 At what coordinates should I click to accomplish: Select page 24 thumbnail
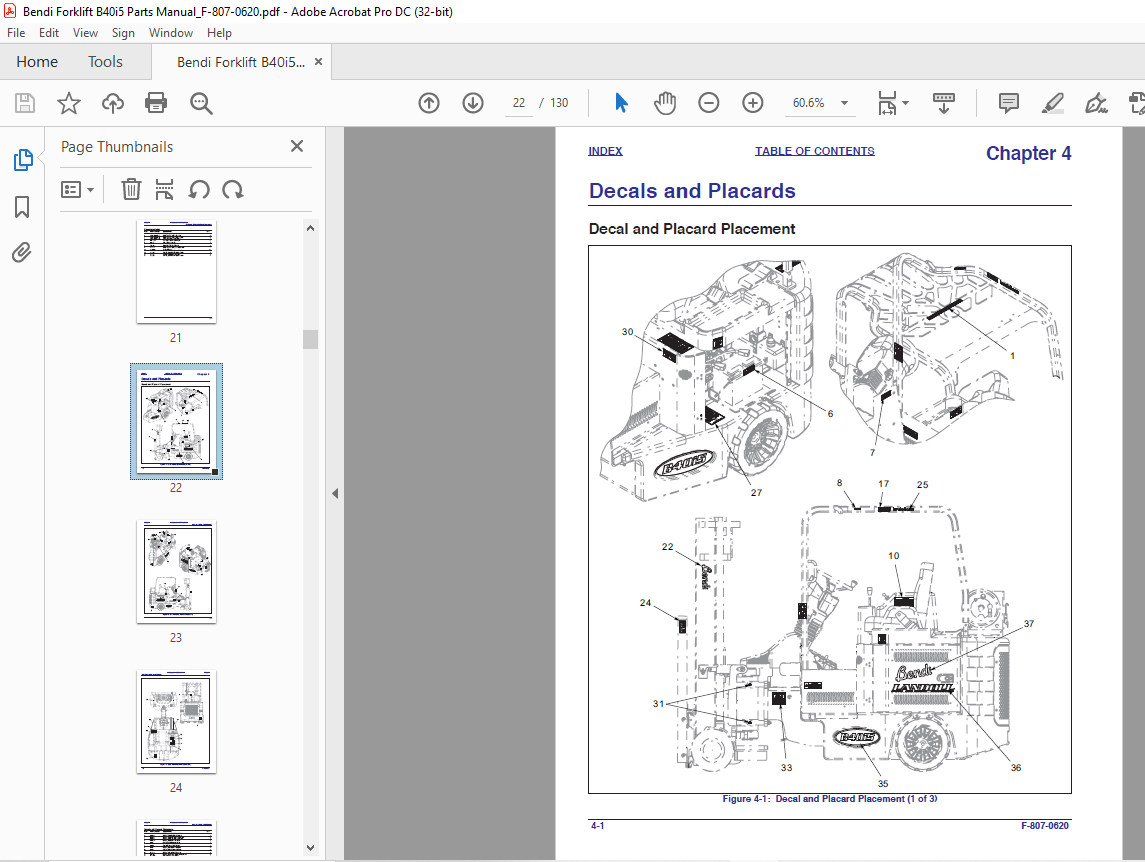pyautogui.click(x=176, y=721)
